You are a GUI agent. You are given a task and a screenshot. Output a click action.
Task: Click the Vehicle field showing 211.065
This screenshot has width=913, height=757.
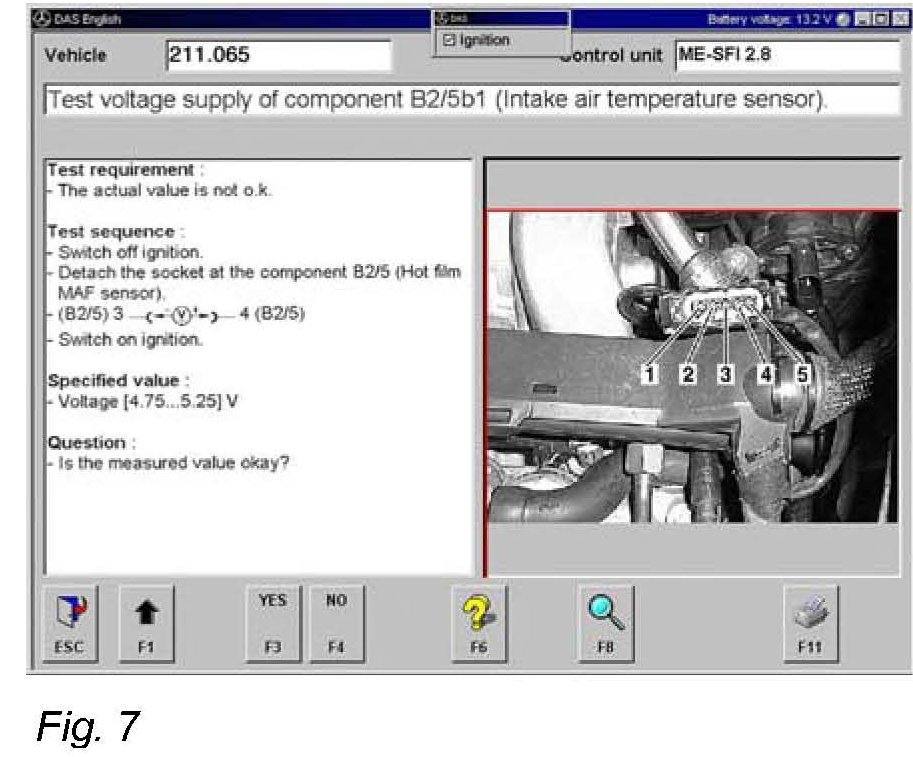277,56
